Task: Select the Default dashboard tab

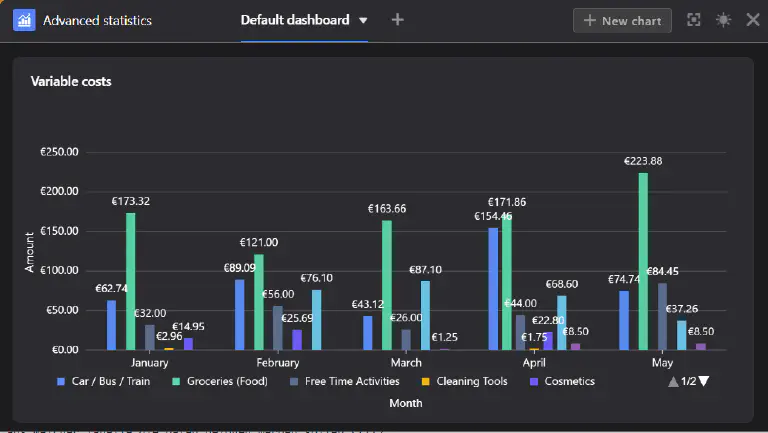Action: [295, 20]
